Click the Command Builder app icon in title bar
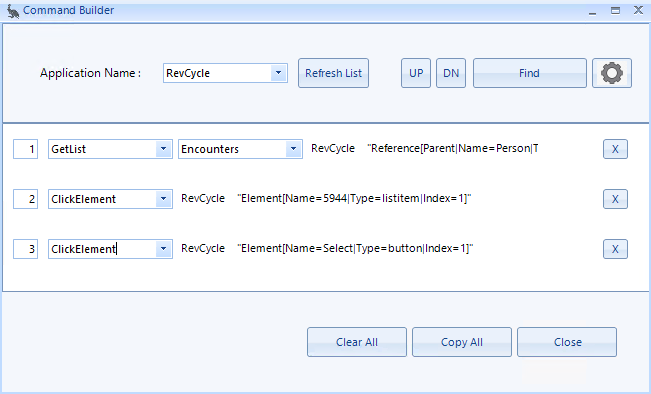Image resolution: width=651 pixels, height=394 pixels. click(x=13, y=11)
